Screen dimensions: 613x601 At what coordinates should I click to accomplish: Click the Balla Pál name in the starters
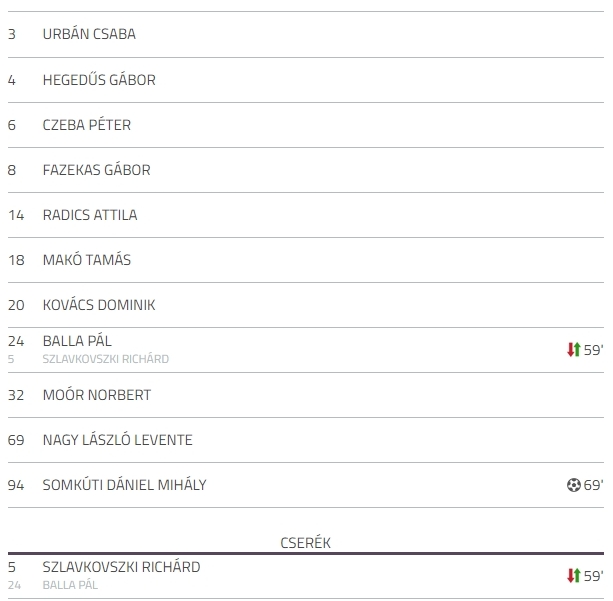click(77, 341)
